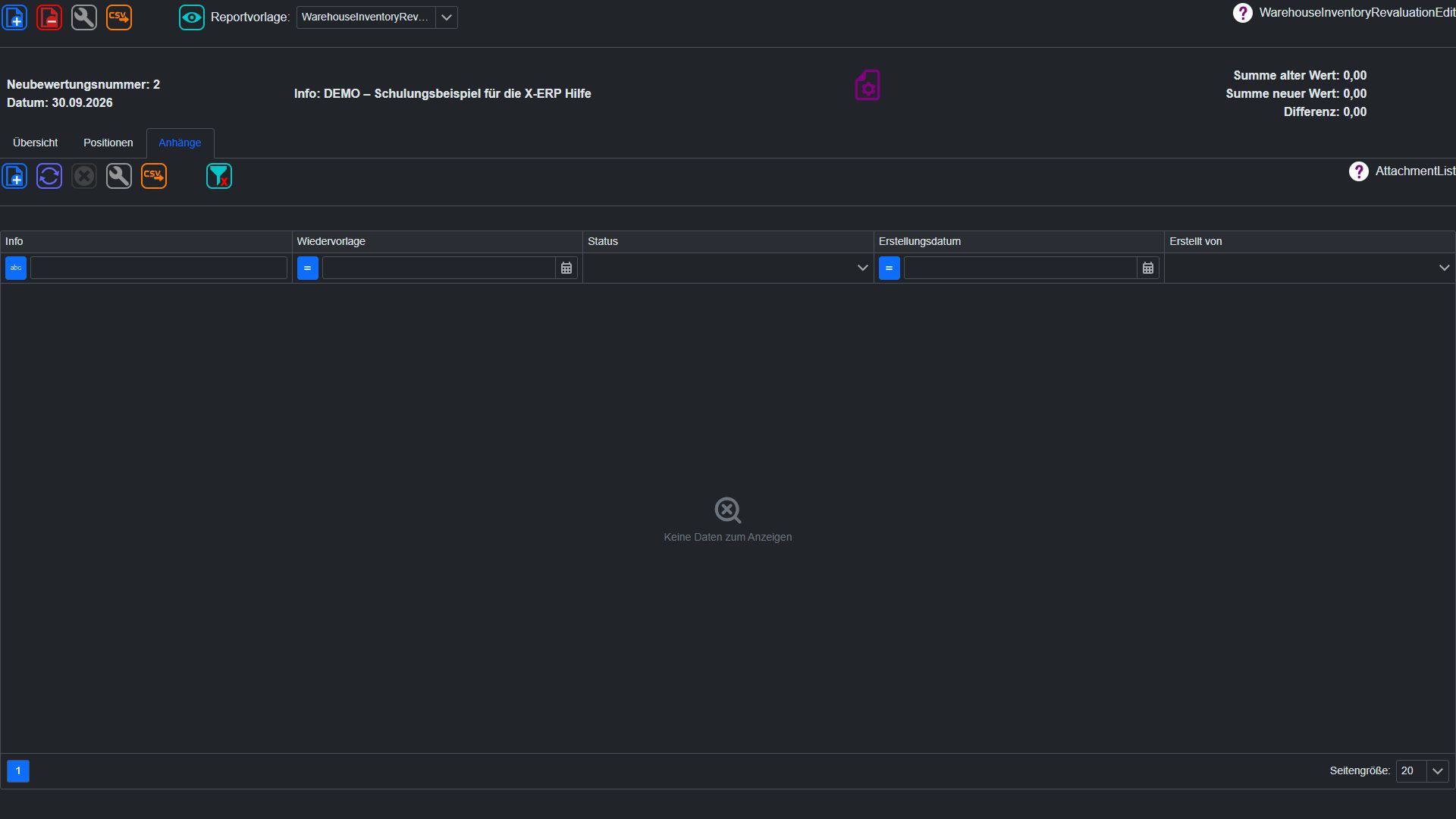Click the Erstellungsdatum date filter field

[1020, 268]
